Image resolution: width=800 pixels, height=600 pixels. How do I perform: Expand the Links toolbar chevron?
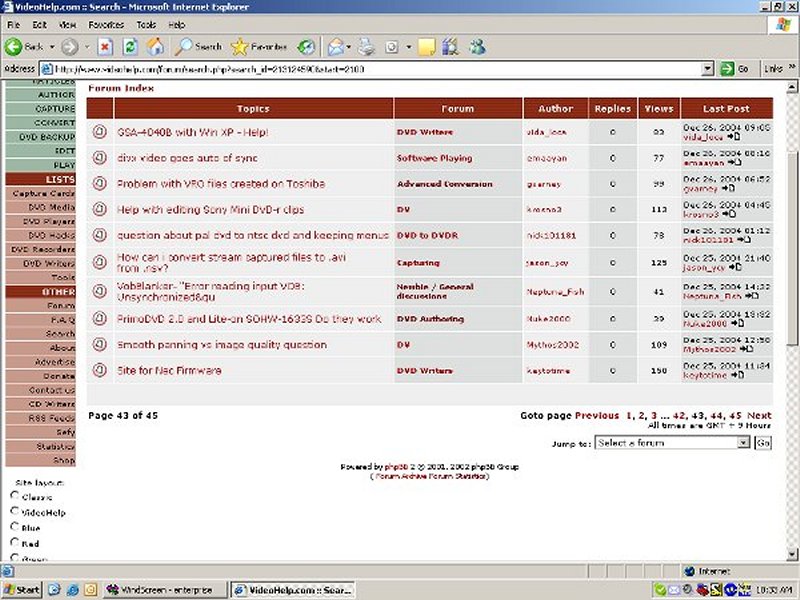(x=791, y=67)
